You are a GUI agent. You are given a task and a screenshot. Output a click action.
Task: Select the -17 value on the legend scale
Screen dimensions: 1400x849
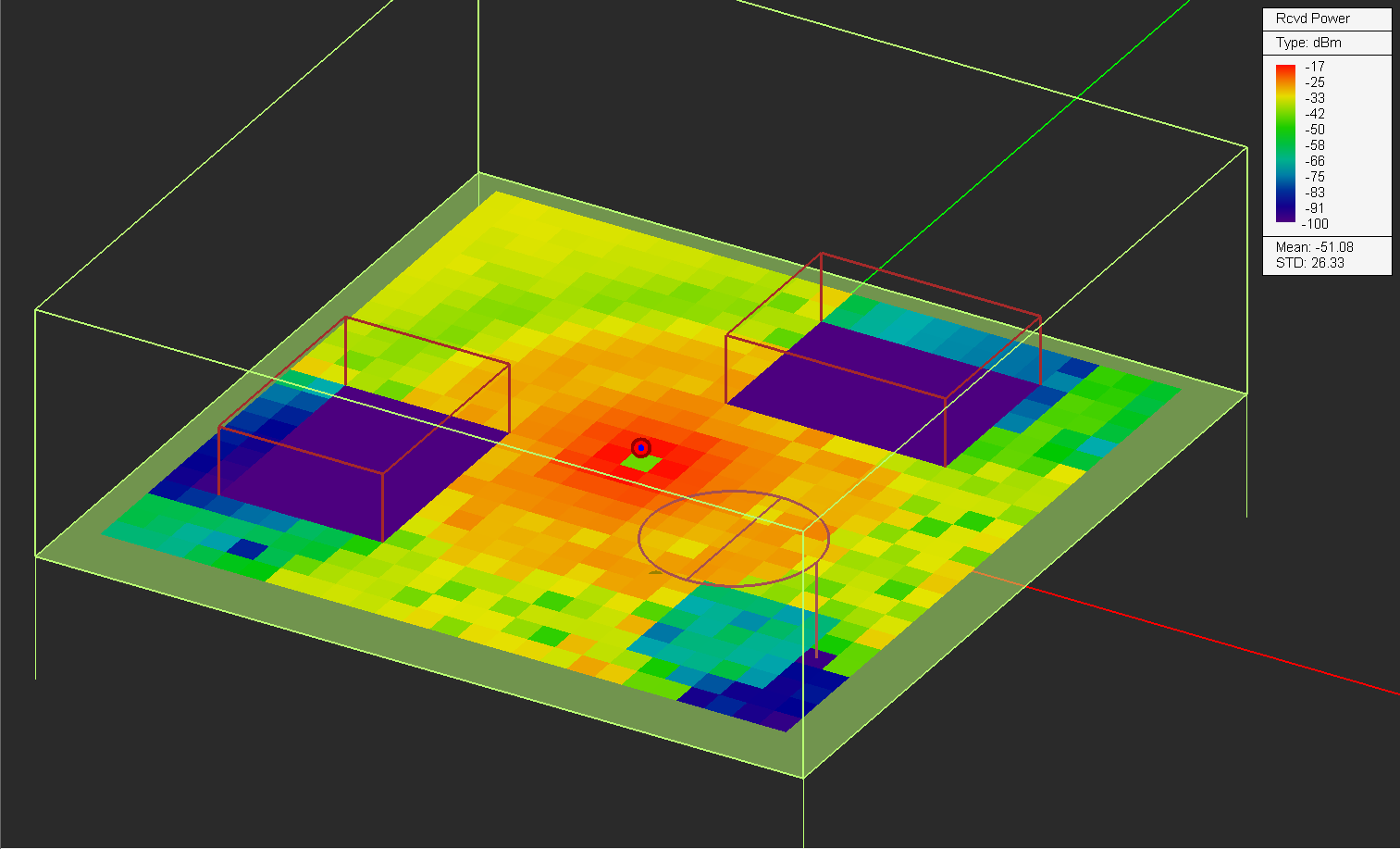point(1315,67)
